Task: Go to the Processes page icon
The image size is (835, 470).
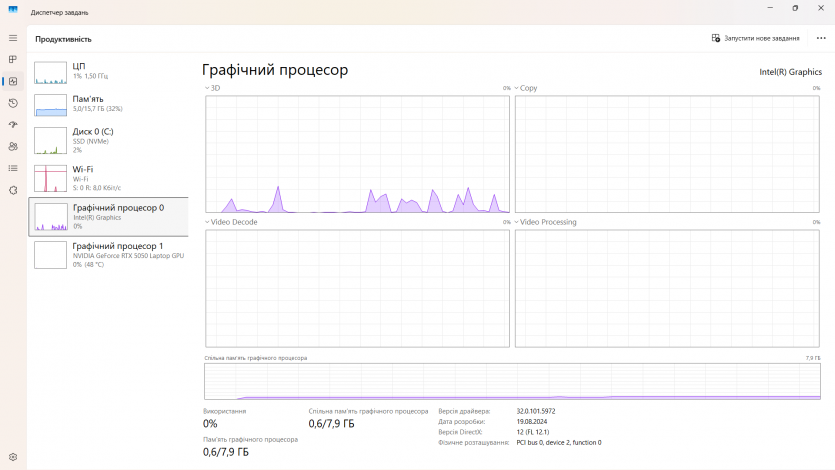Action: tap(13, 59)
